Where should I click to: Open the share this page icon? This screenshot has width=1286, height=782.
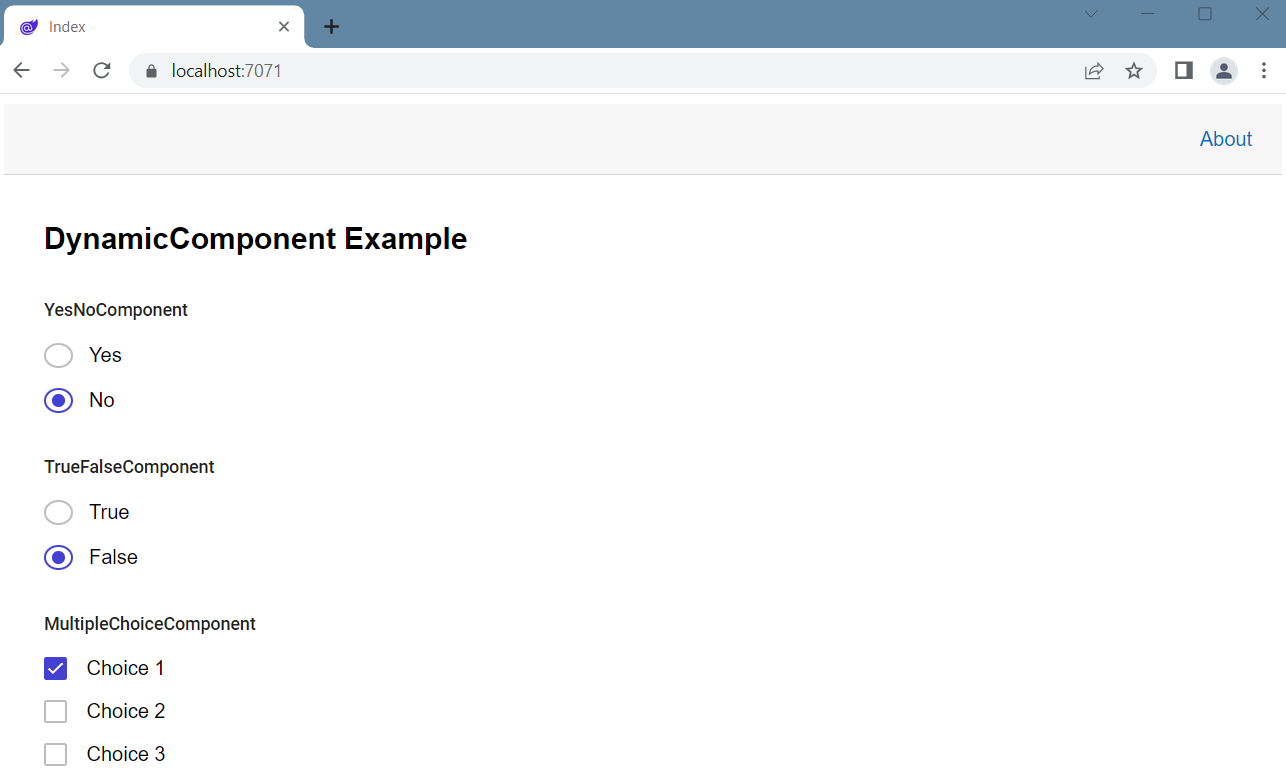1094,70
